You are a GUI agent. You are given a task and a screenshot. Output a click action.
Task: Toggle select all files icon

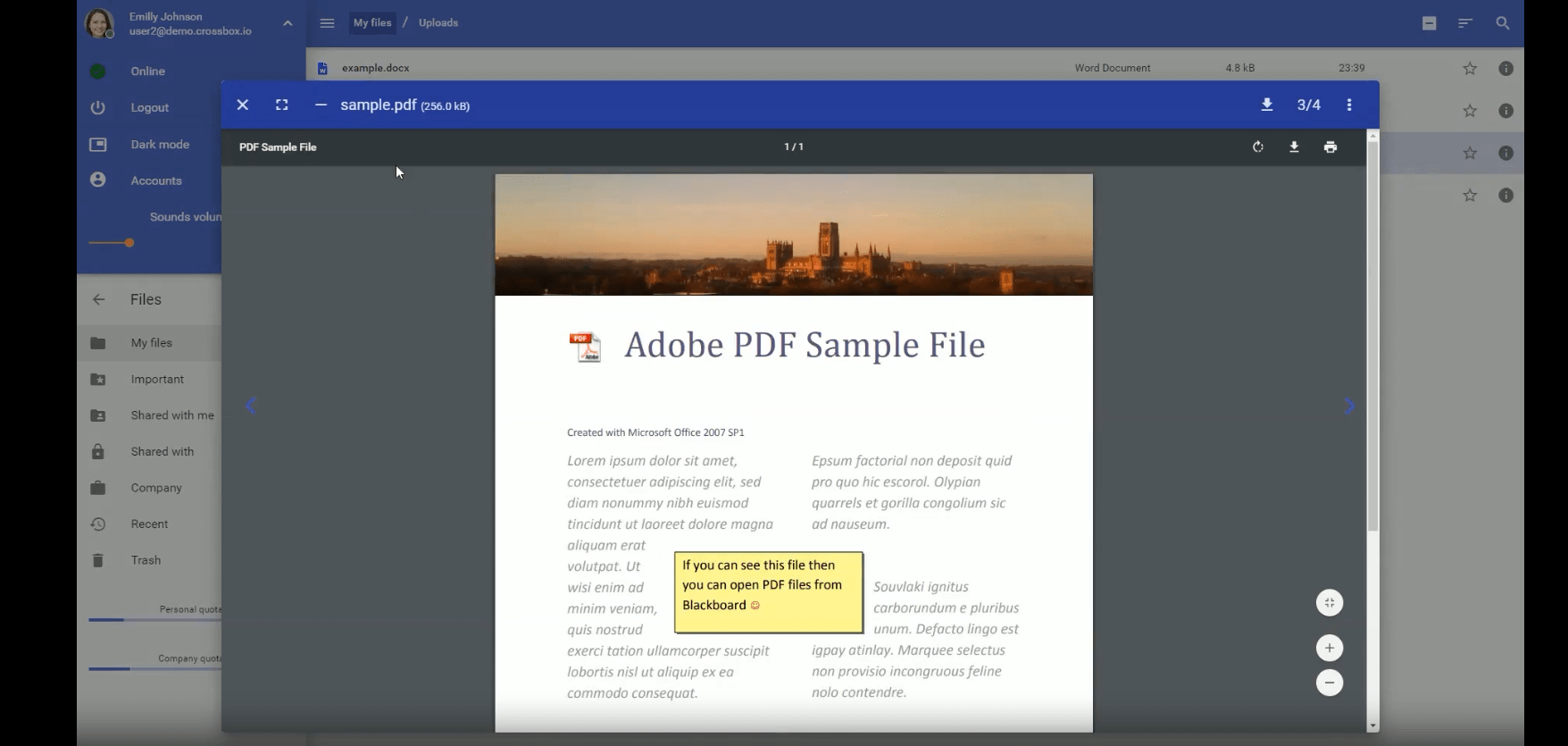pyautogui.click(x=1430, y=23)
